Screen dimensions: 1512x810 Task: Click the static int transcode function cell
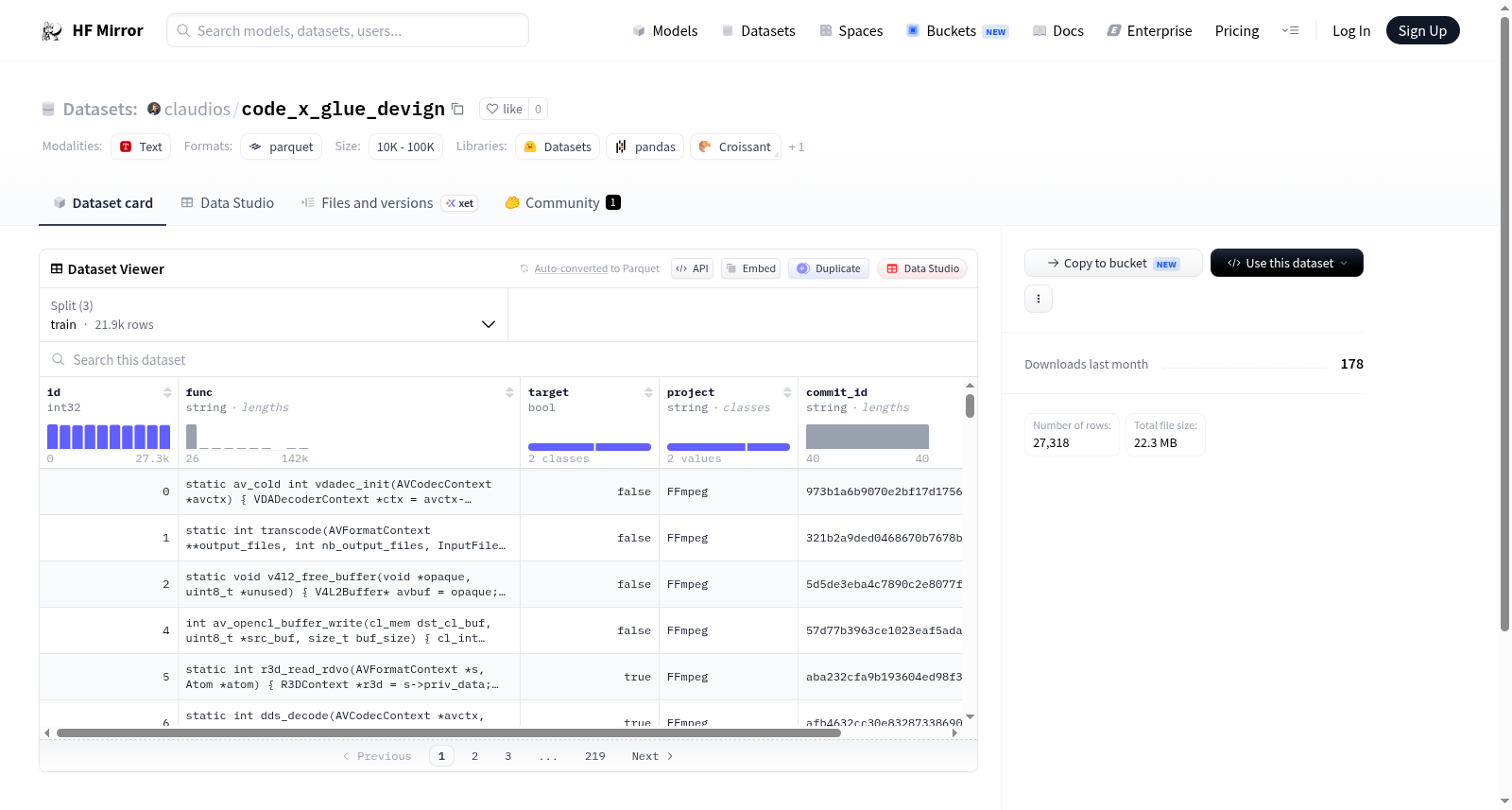point(349,538)
